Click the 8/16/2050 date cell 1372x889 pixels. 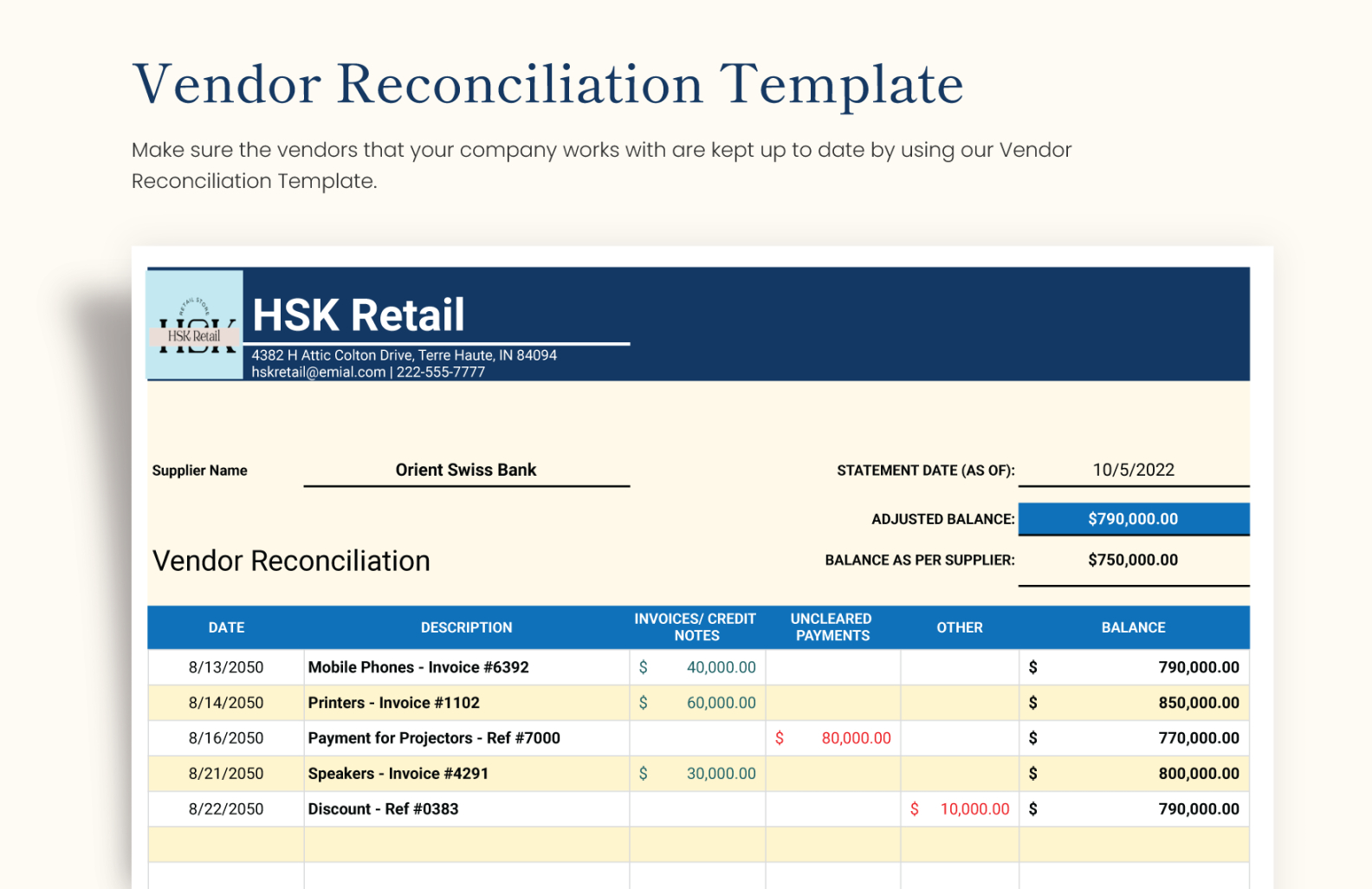point(226,738)
